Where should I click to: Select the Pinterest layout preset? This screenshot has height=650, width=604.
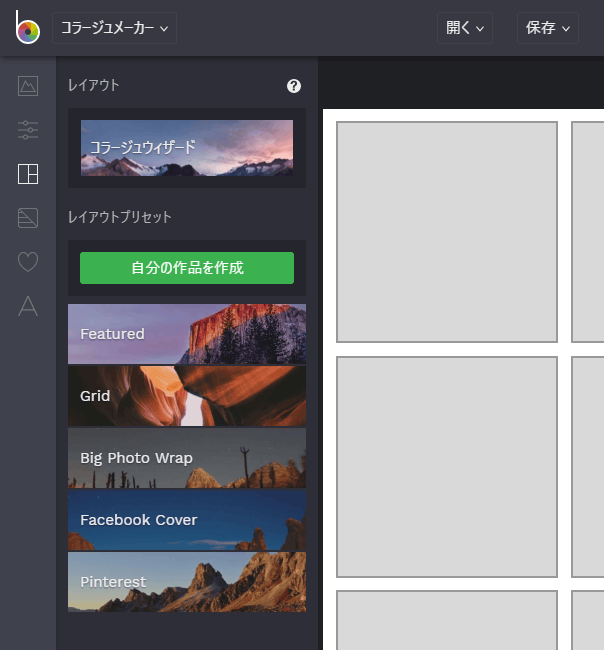point(187,582)
